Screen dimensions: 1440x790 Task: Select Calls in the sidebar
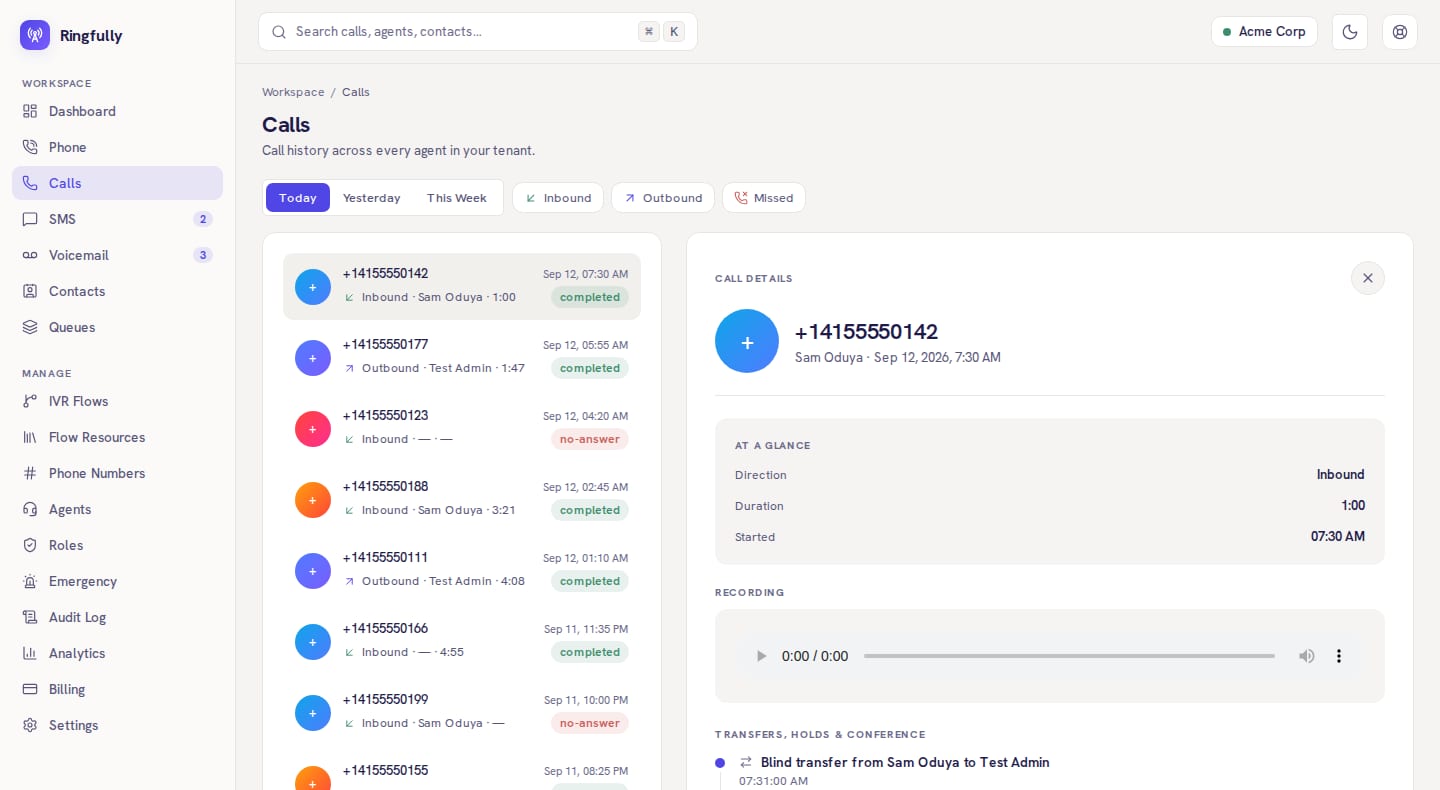pos(117,183)
